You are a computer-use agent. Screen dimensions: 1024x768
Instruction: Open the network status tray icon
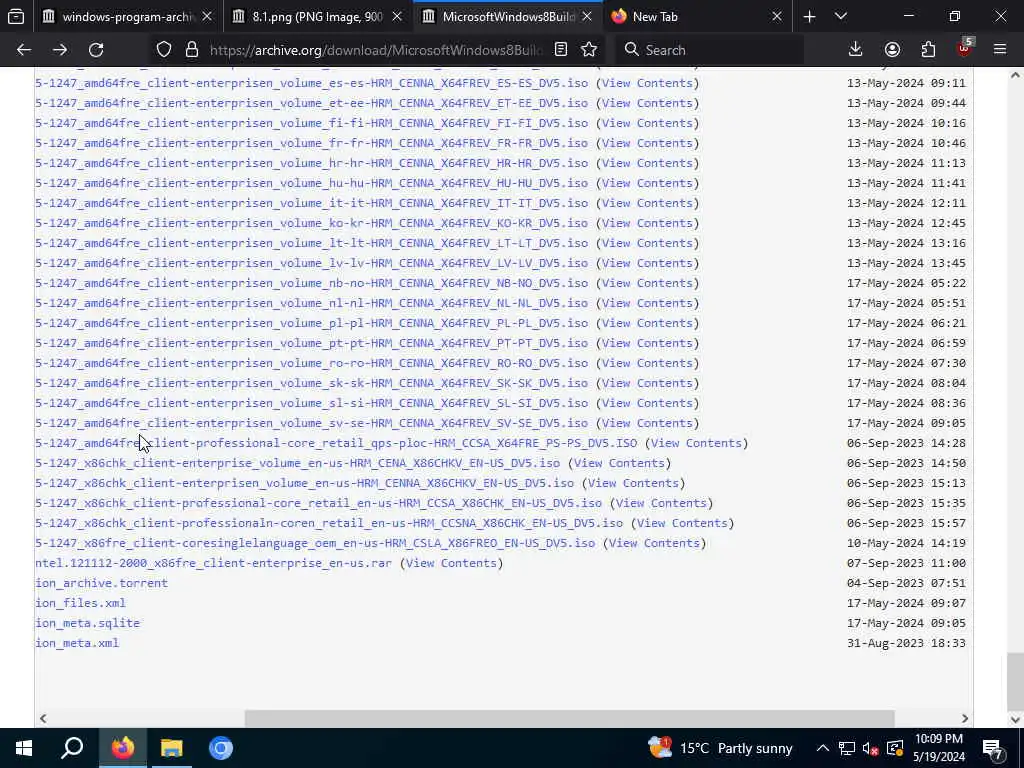[x=847, y=748]
